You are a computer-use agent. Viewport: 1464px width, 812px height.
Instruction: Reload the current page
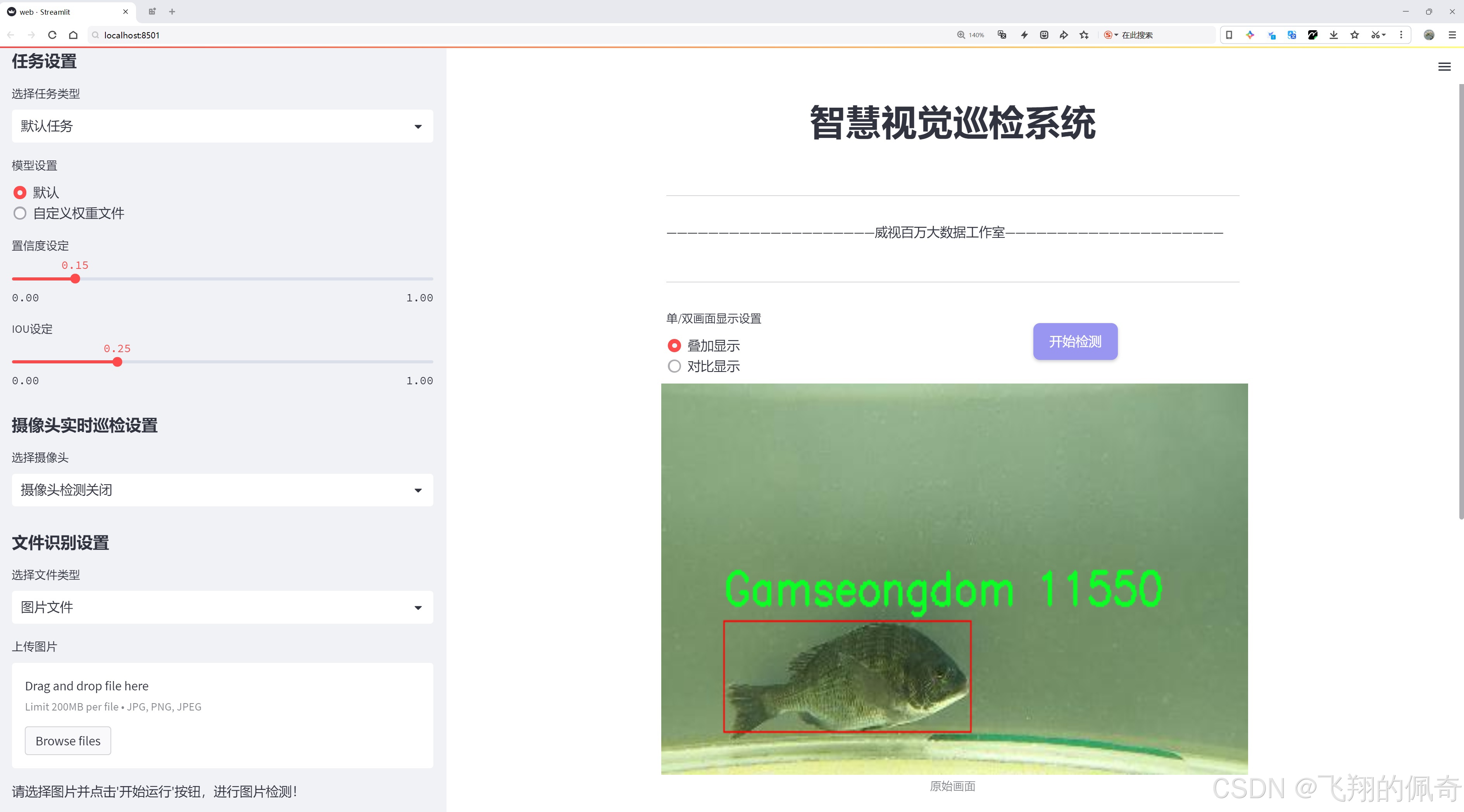coord(52,34)
